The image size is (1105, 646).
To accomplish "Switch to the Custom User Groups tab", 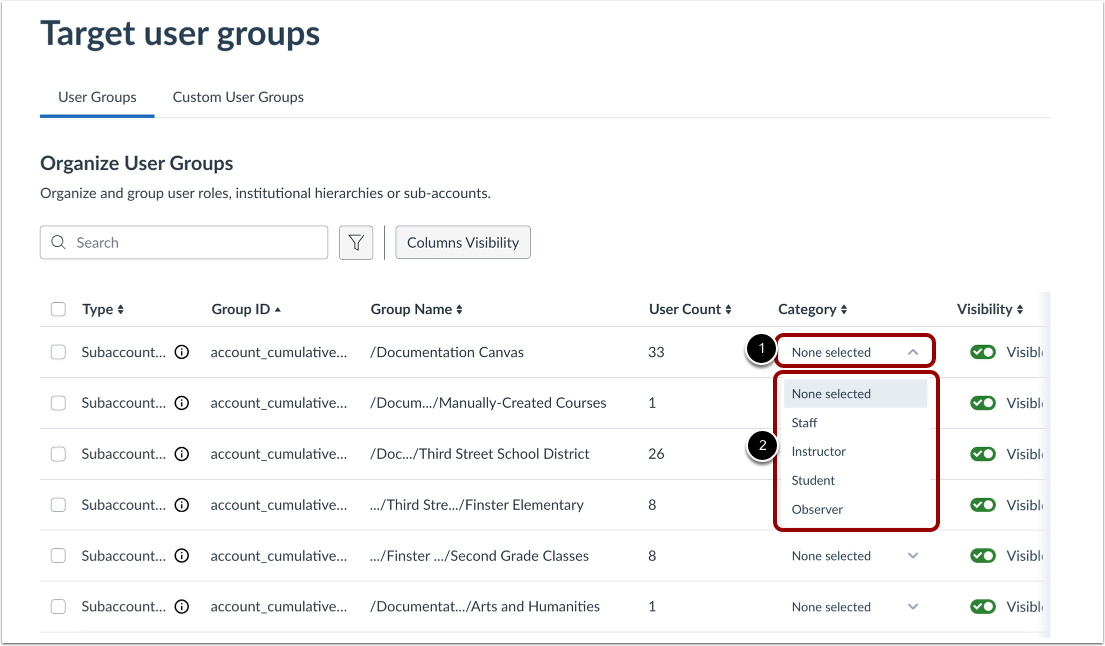I will [237, 97].
